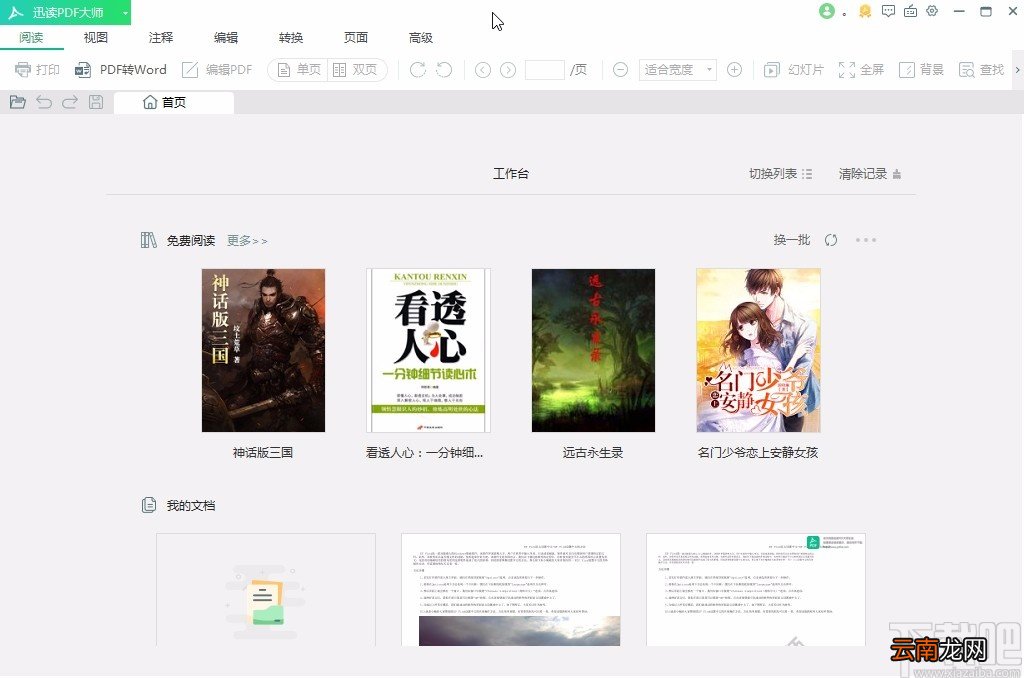This screenshot has width=1024, height=678.
Task: Open the 页面 menu tab
Action: pos(356,37)
